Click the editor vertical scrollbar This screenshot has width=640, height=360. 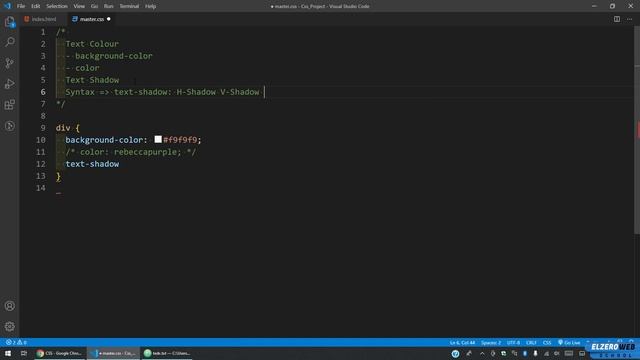point(637,131)
